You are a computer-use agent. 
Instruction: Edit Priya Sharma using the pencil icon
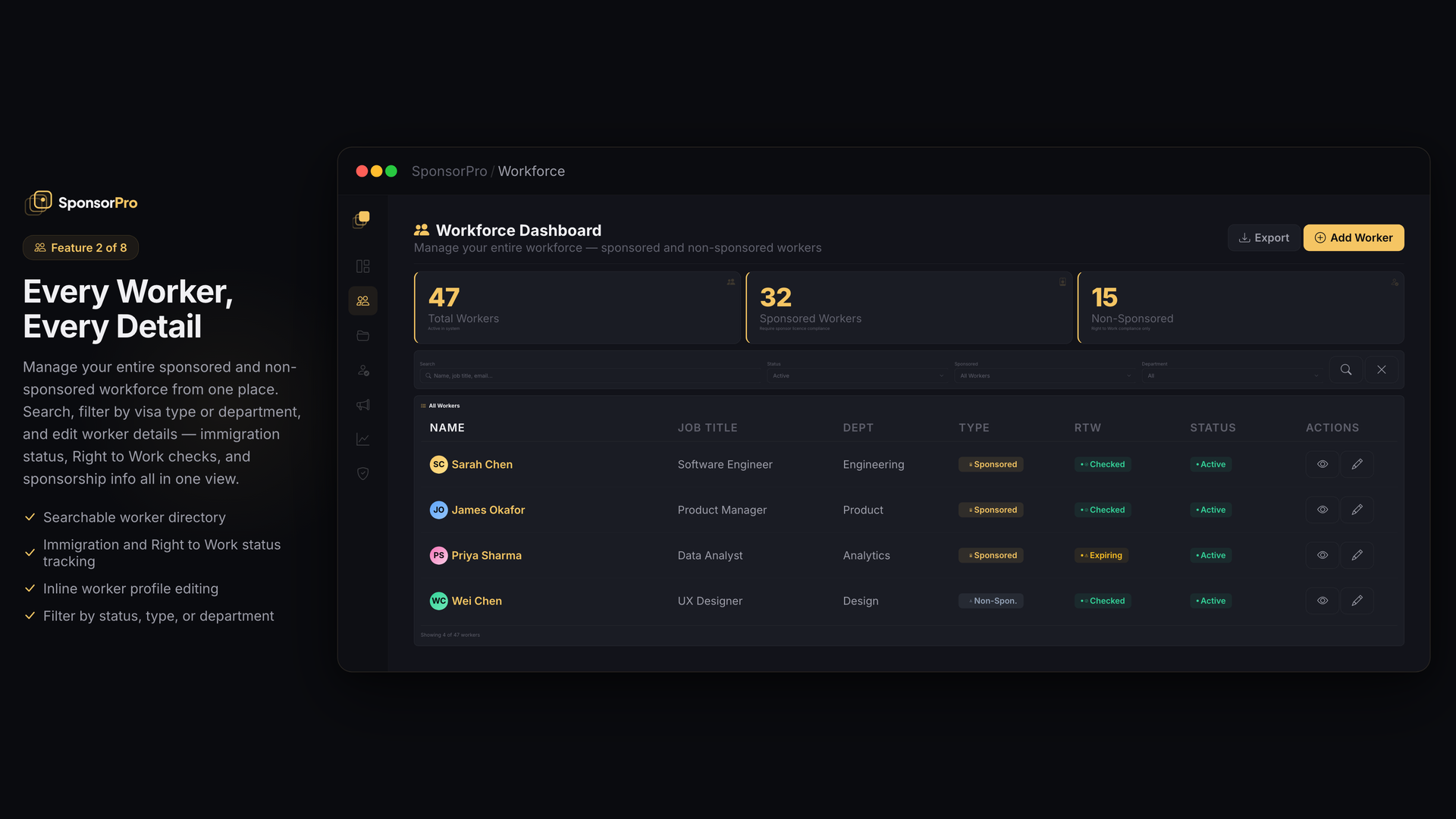1357,555
